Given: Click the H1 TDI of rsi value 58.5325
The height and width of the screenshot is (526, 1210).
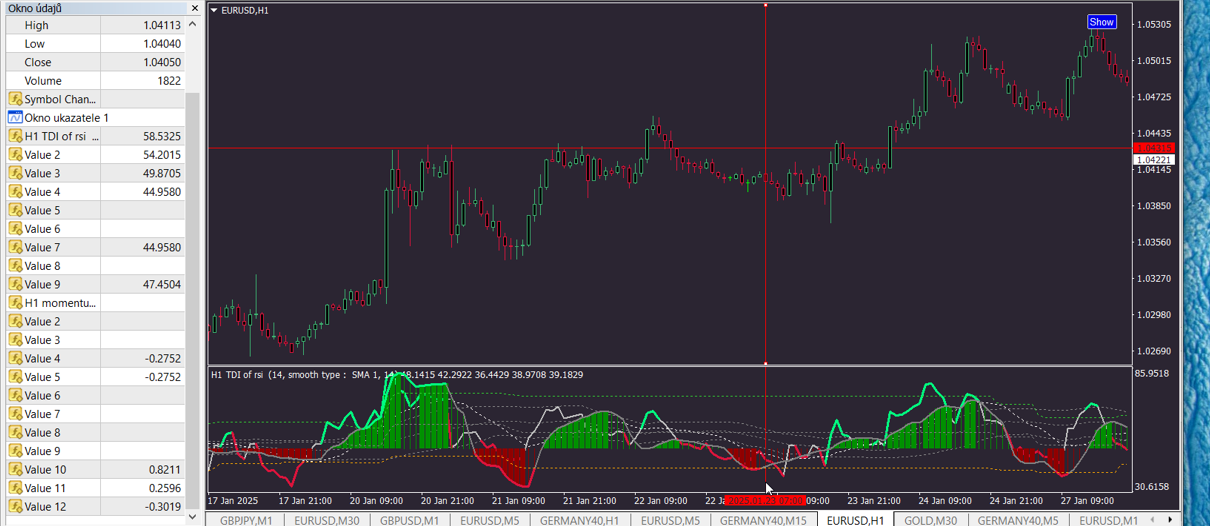Looking at the screenshot, I should tap(162, 136).
